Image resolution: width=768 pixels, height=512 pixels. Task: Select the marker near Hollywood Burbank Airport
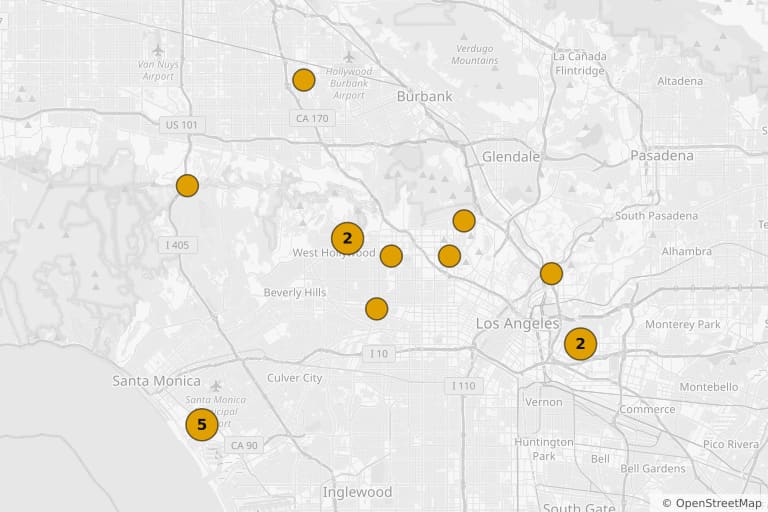pos(304,80)
